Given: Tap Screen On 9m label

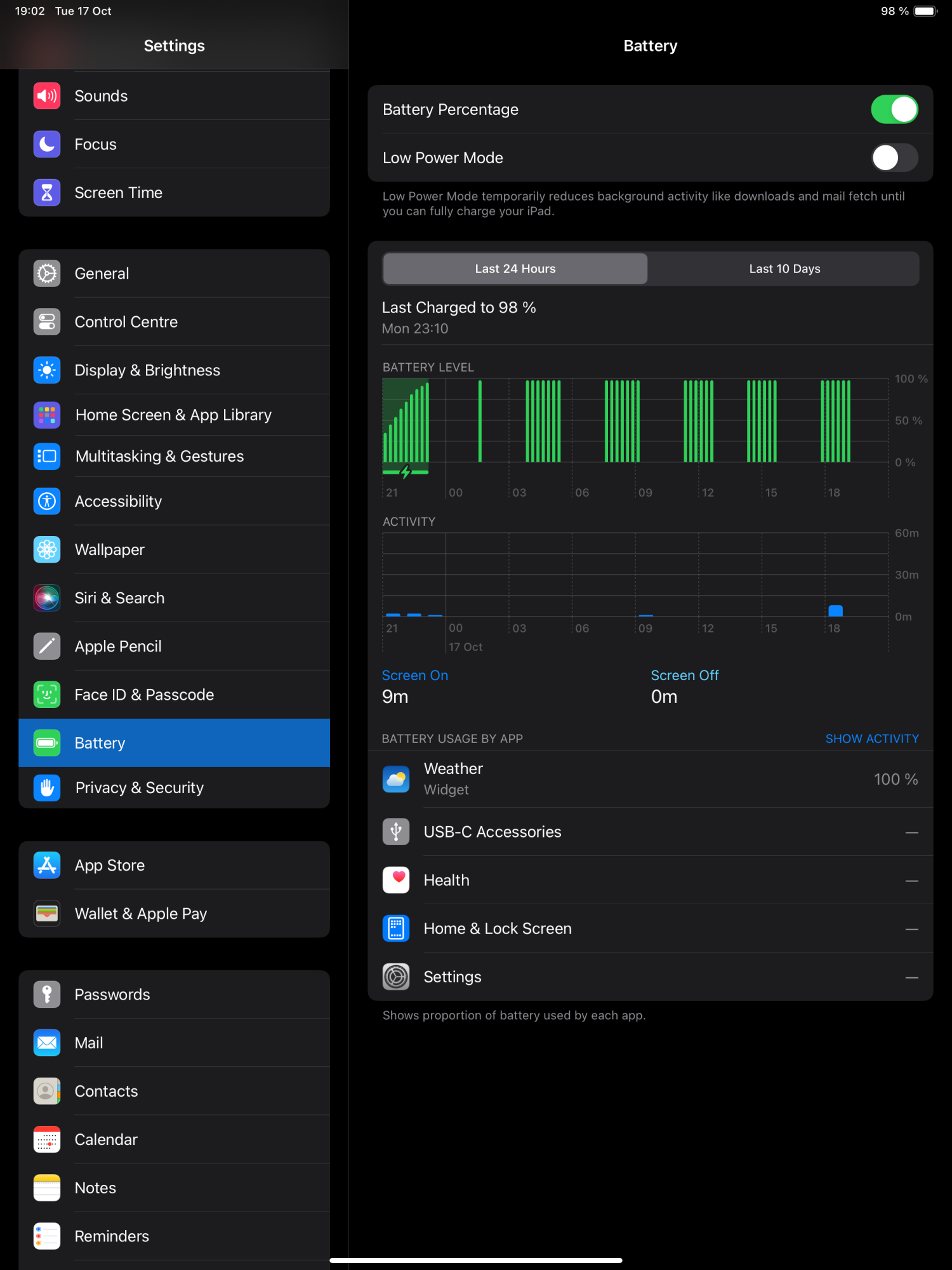Looking at the screenshot, I should 415,686.
